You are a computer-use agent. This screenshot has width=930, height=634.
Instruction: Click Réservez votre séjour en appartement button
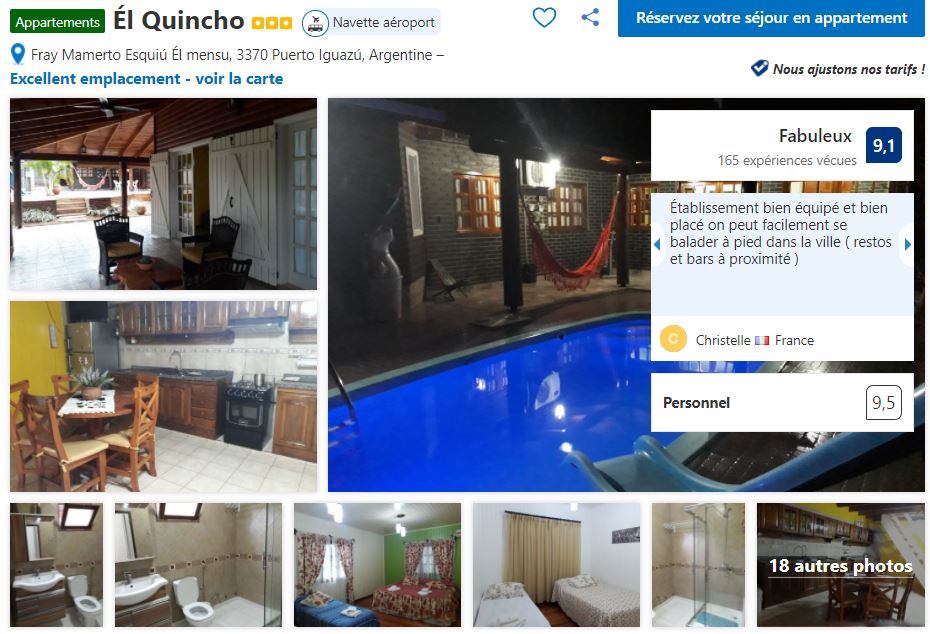tap(771, 18)
